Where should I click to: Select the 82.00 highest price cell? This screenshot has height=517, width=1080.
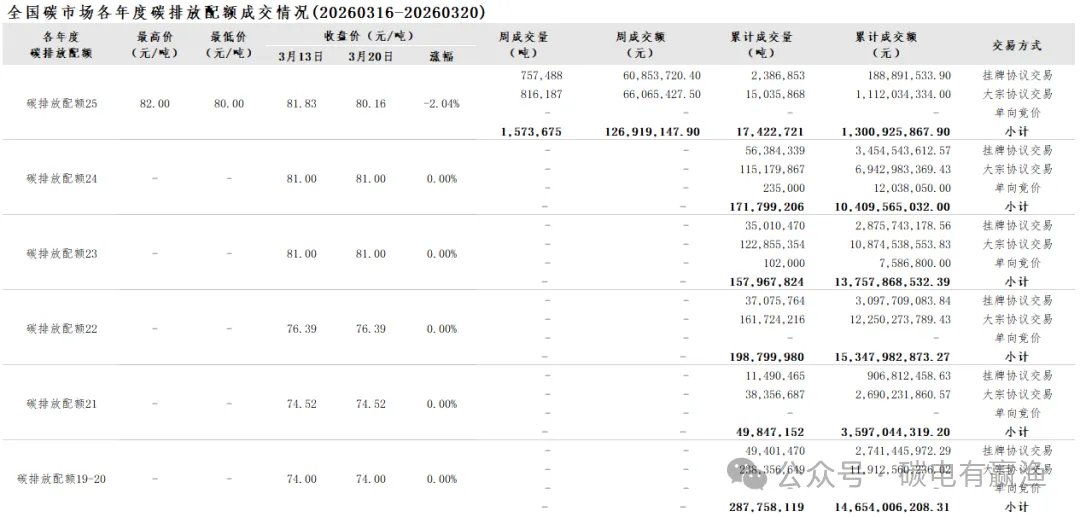coord(155,104)
